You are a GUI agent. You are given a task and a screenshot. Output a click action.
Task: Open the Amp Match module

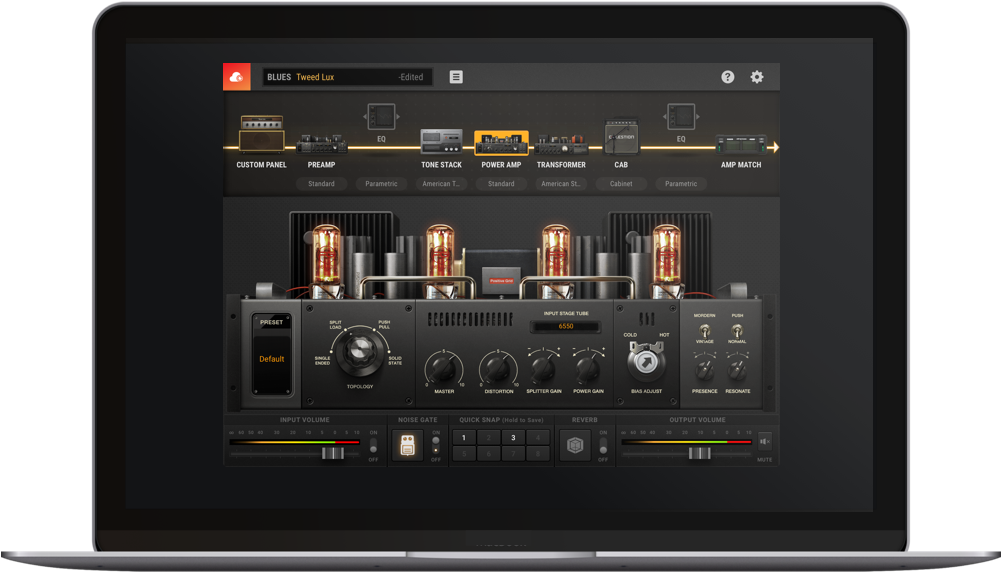[741, 144]
